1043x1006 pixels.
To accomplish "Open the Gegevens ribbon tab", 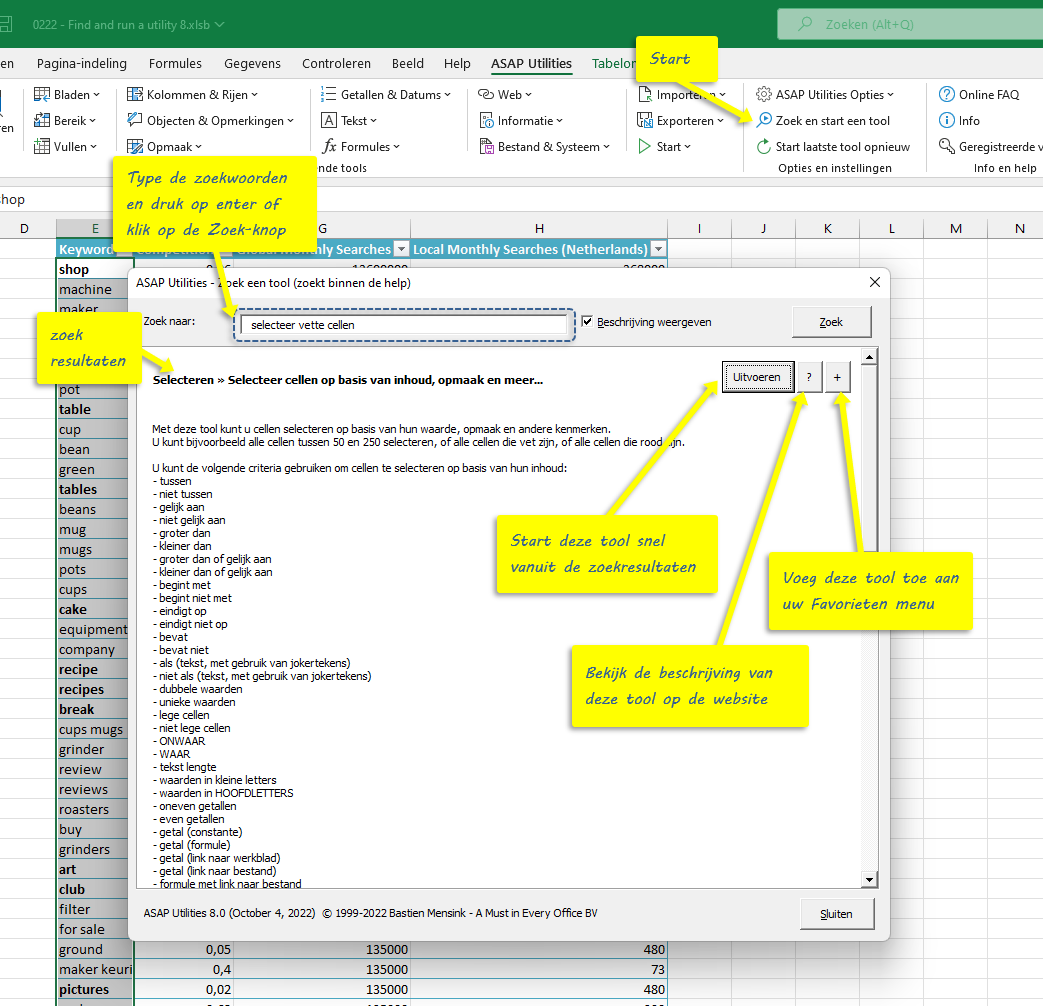I will click(252, 63).
